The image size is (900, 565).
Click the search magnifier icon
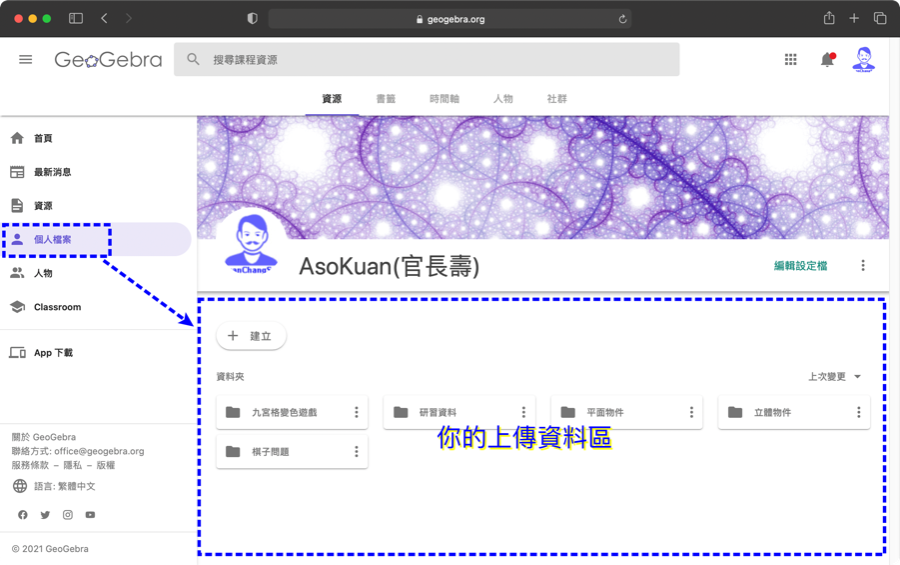pyautogui.click(x=193, y=59)
